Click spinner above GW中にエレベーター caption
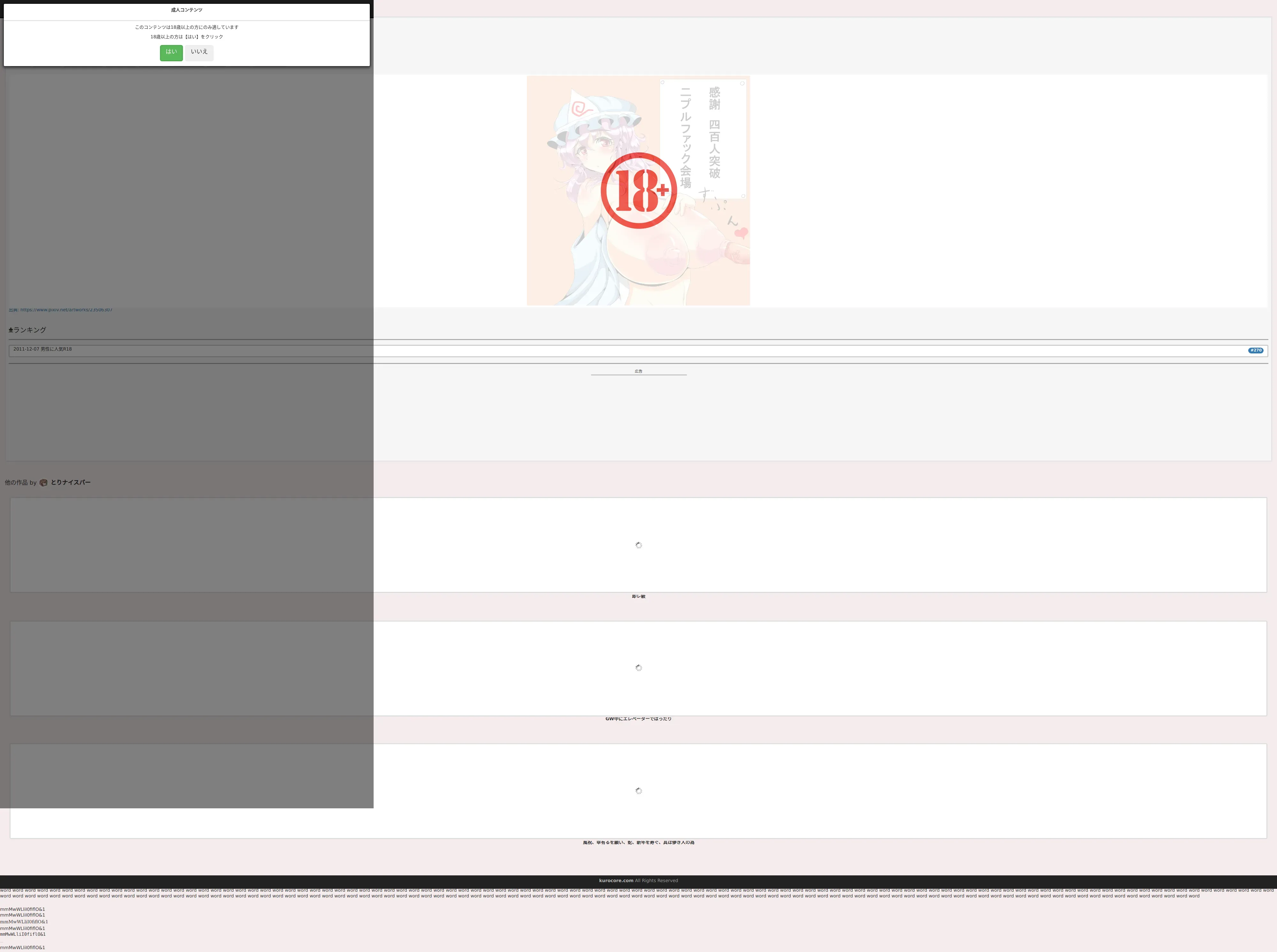The image size is (1277, 952). pyautogui.click(x=639, y=668)
